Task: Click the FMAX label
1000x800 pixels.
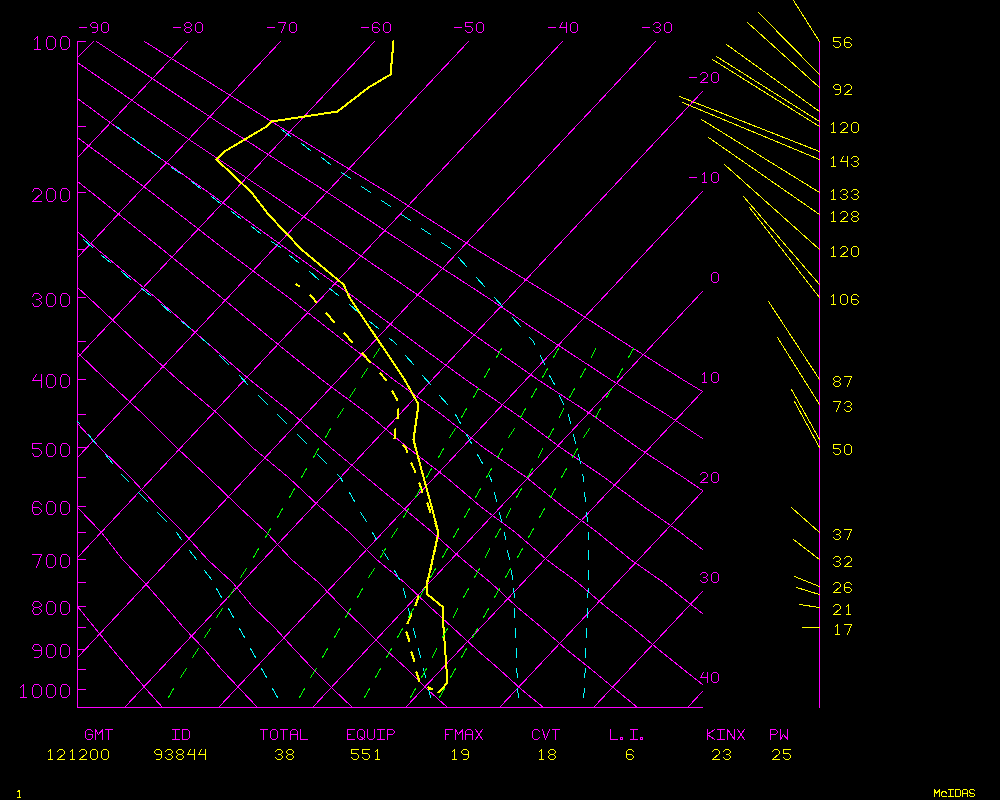Action: tap(463, 735)
